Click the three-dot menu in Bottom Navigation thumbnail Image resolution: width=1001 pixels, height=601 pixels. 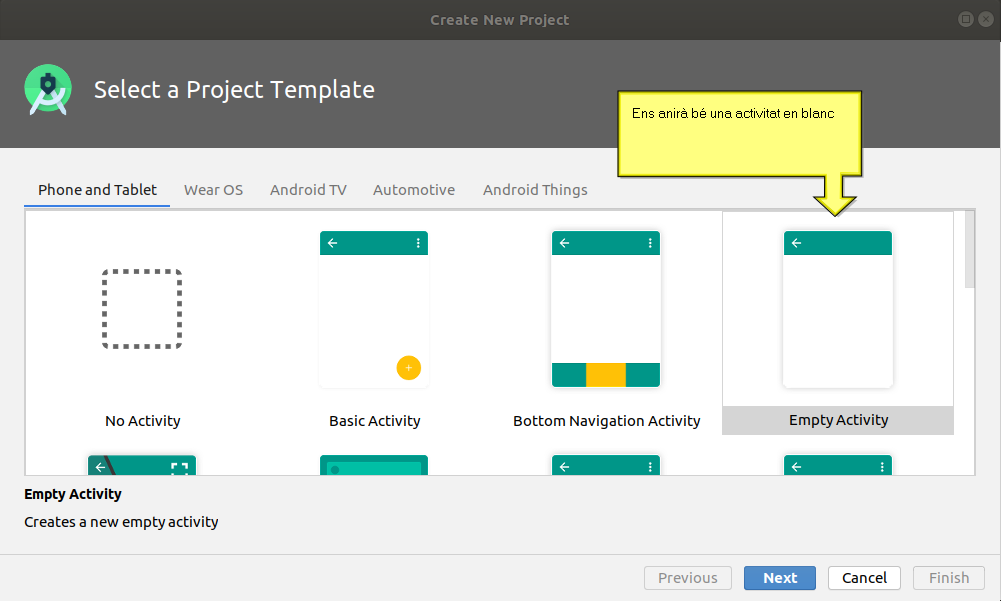click(650, 243)
